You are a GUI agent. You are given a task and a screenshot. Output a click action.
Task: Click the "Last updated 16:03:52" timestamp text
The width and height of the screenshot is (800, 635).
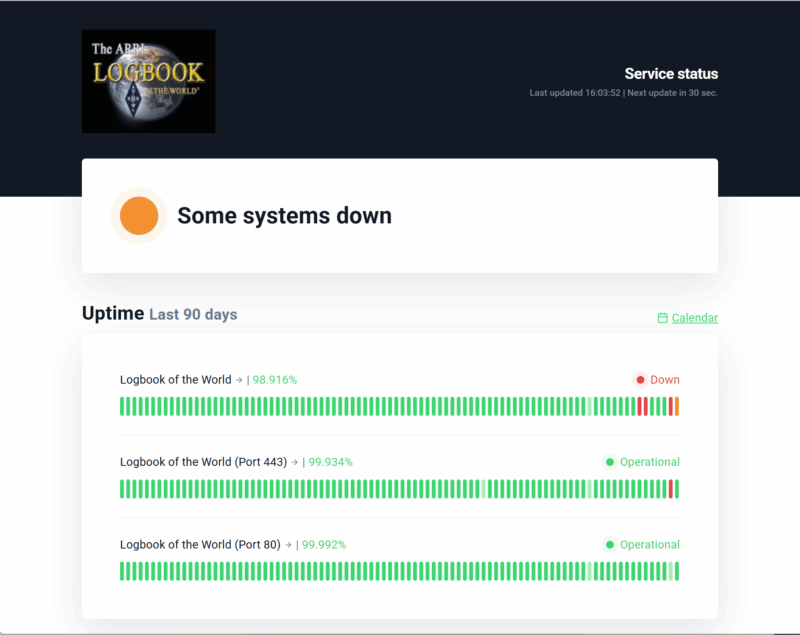(574, 93)
